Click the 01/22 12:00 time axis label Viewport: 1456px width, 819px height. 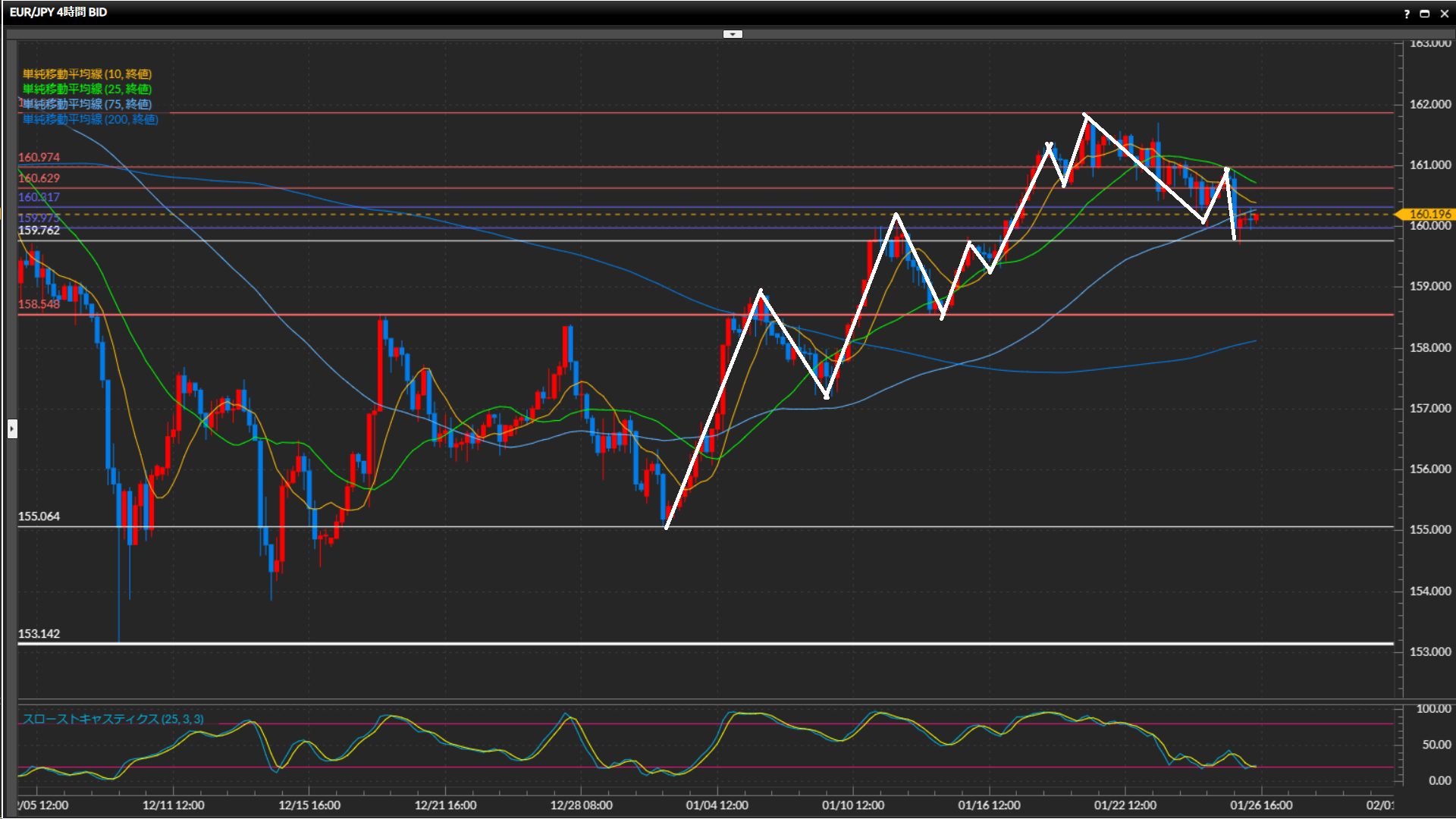coord(1125,805)
